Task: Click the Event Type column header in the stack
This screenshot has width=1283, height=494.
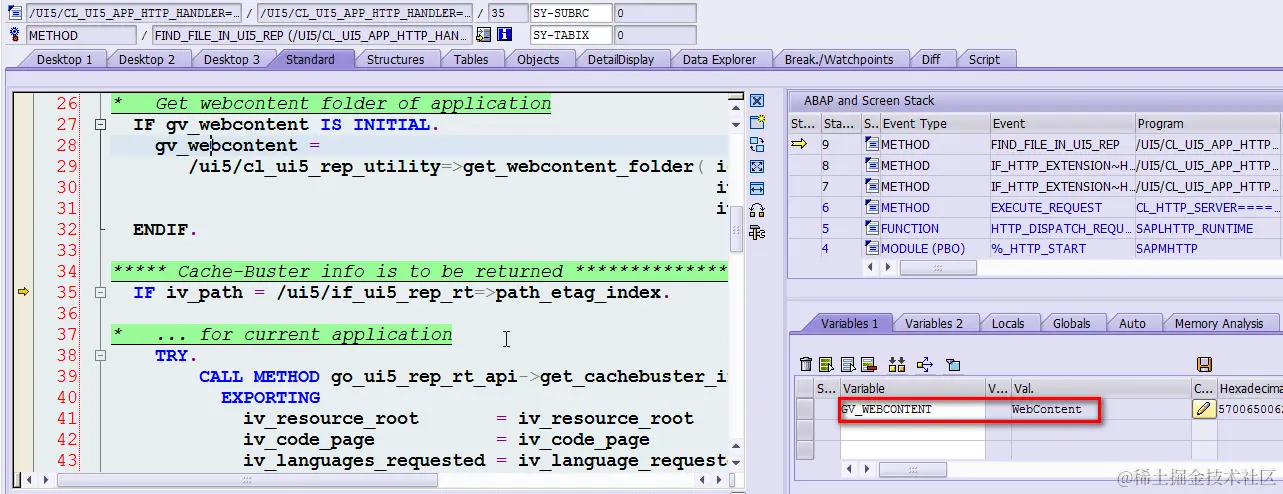Action: [934, 124]
